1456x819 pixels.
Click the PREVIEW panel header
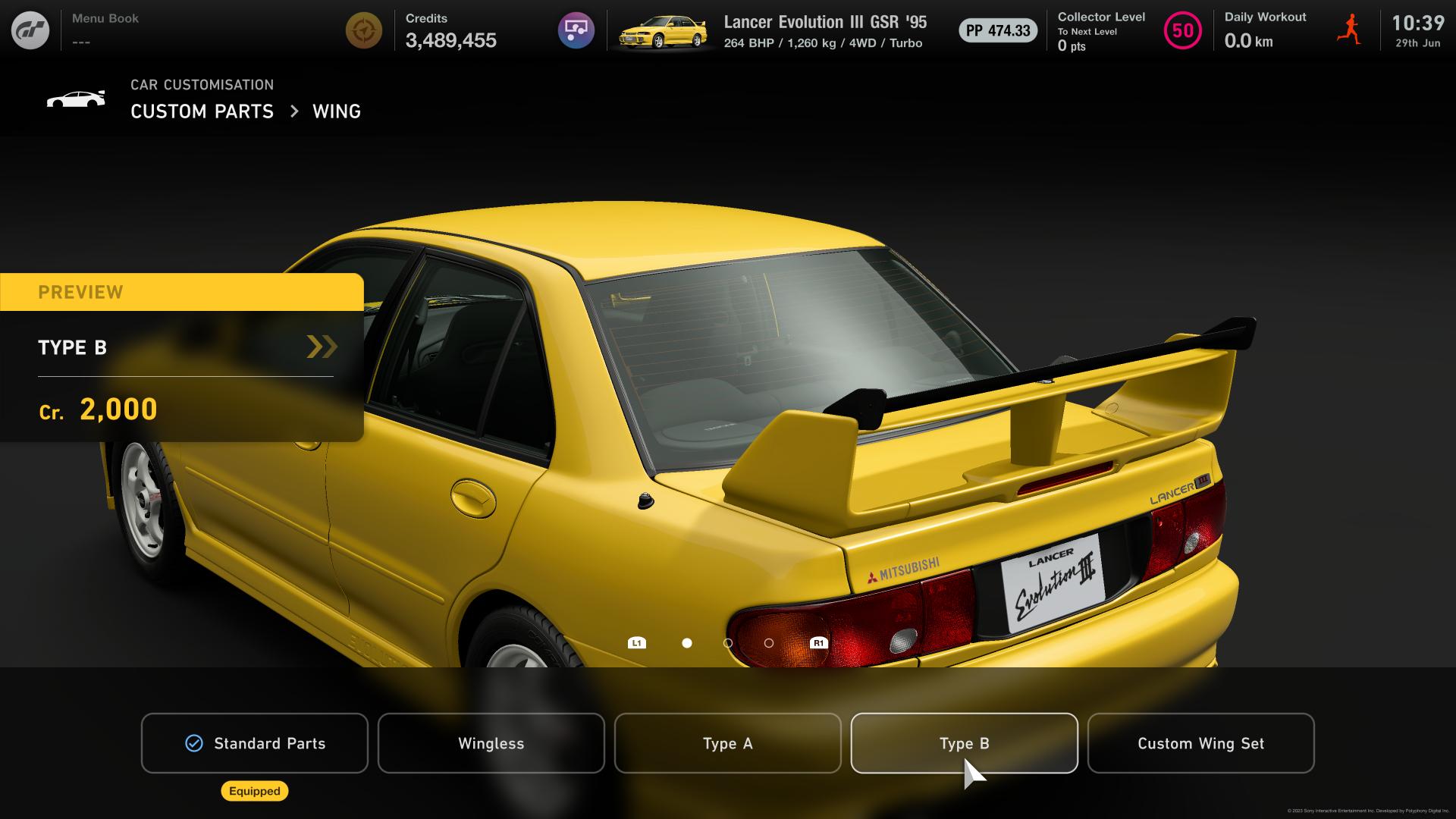[x=182, y=292]
